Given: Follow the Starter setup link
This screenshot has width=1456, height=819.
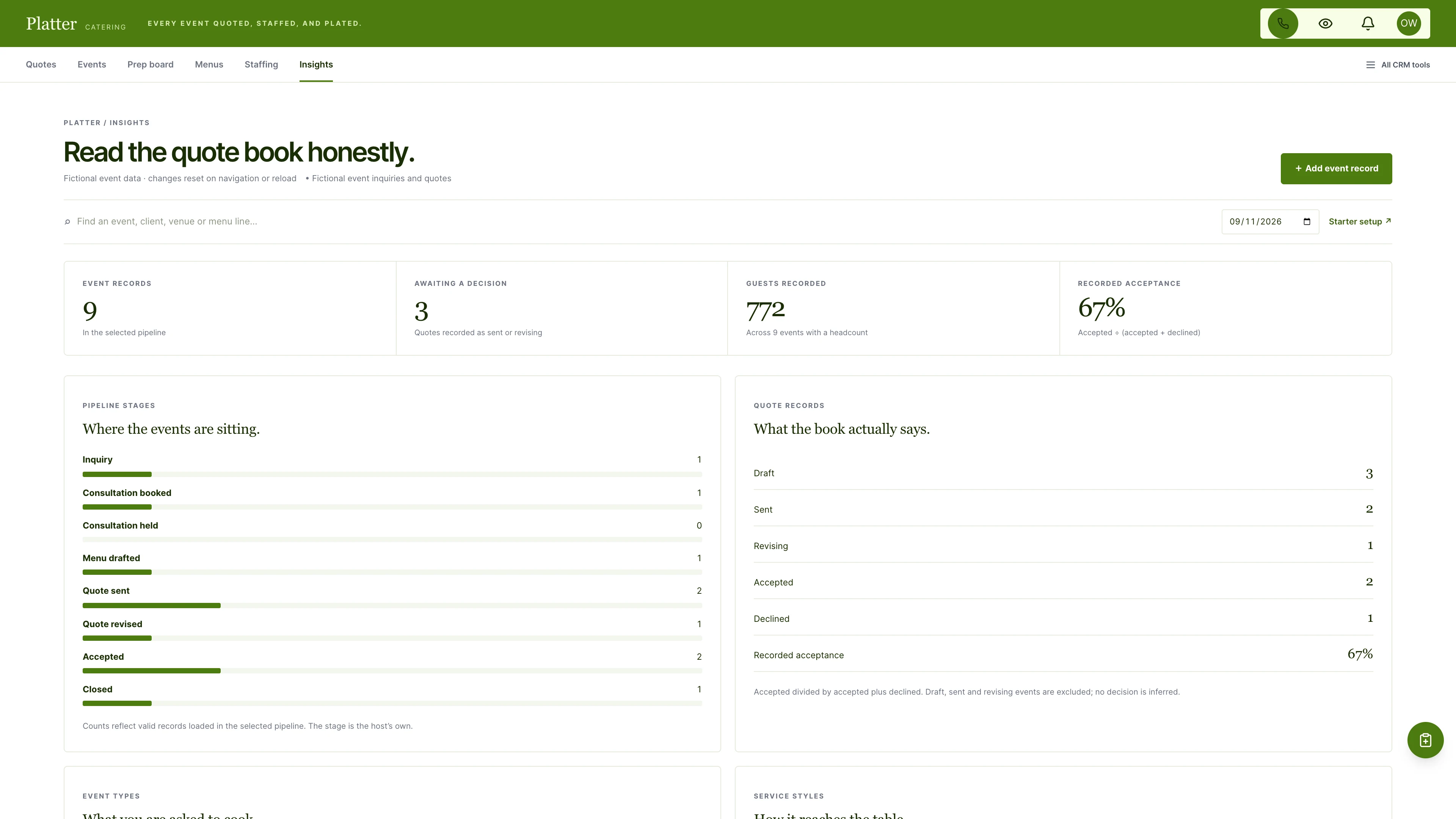Looking at the screenshot, I should click(1360, 221).
